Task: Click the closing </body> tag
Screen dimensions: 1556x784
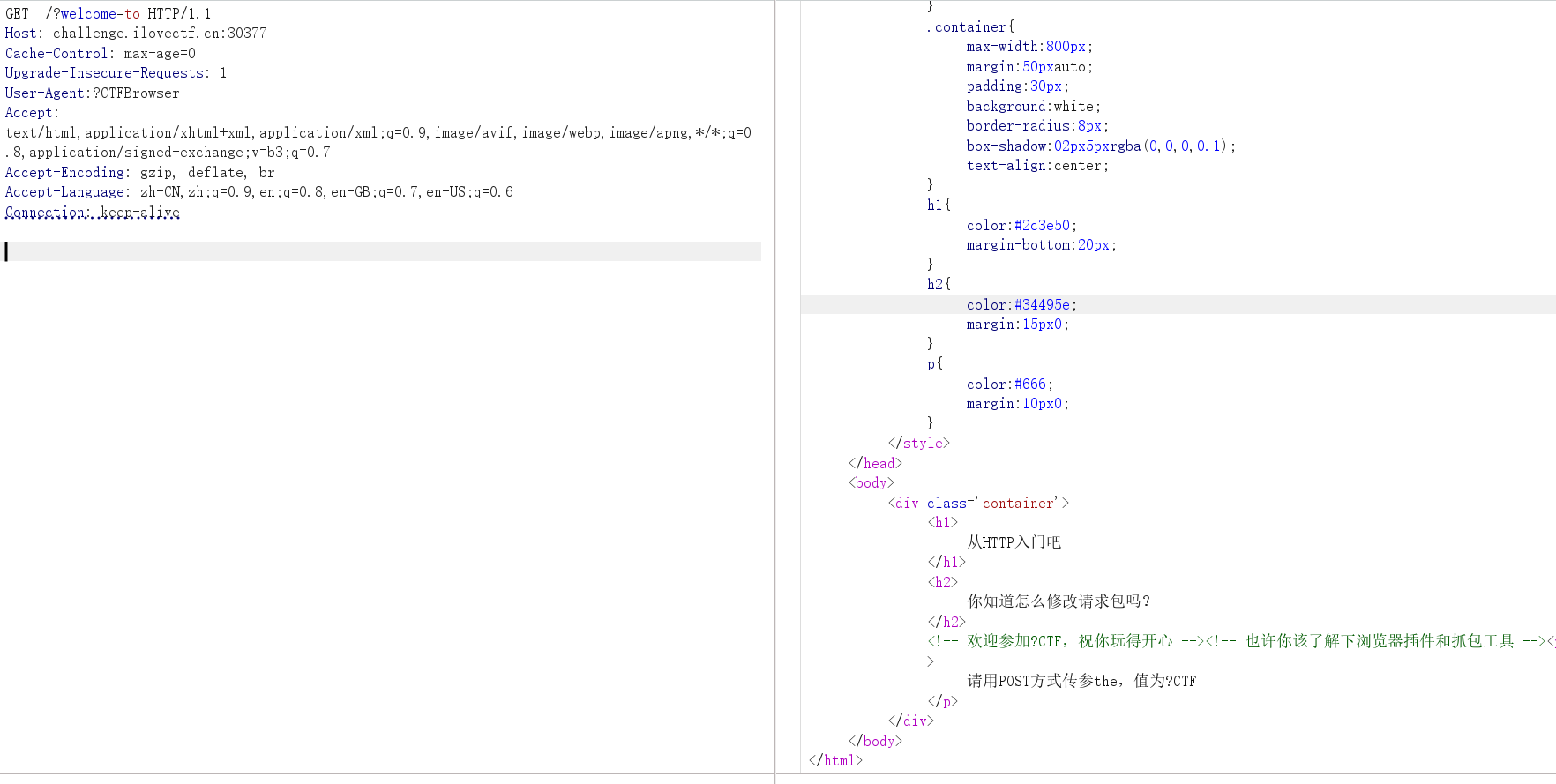Action: (875, 742)
